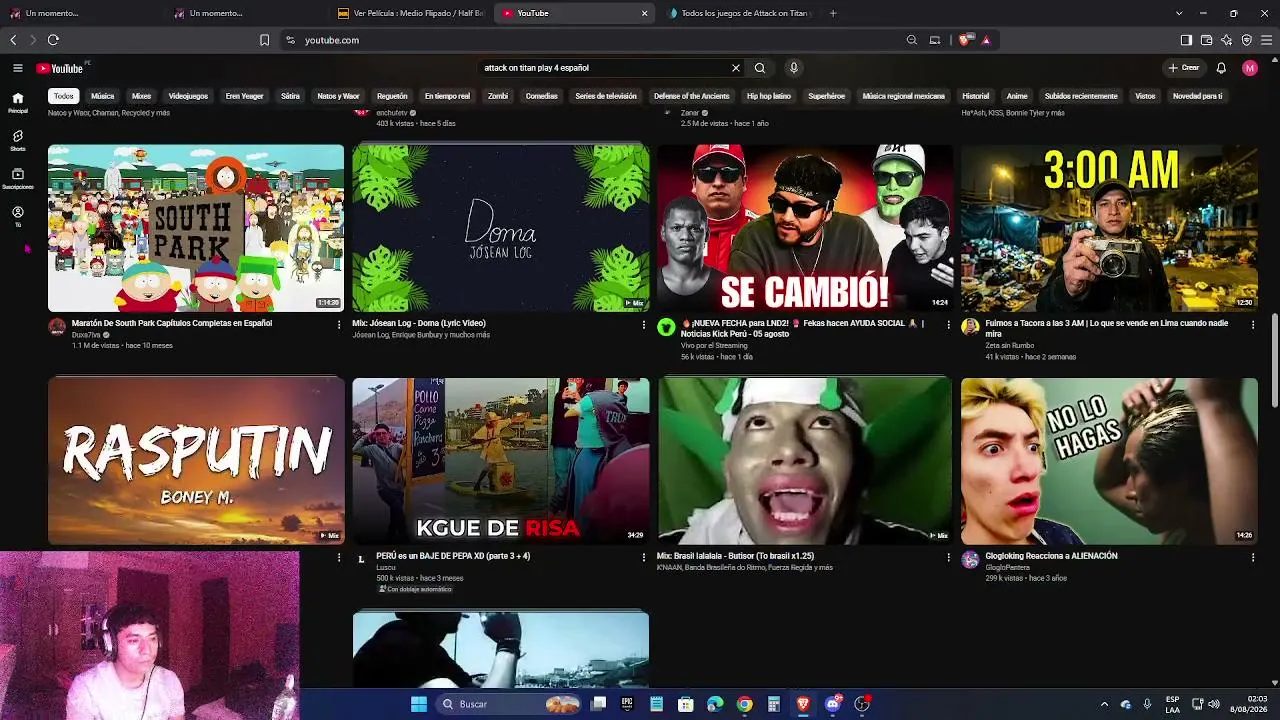Select the Videojuegos filter chip
The image size is (1280, 720).
[188, 96]
